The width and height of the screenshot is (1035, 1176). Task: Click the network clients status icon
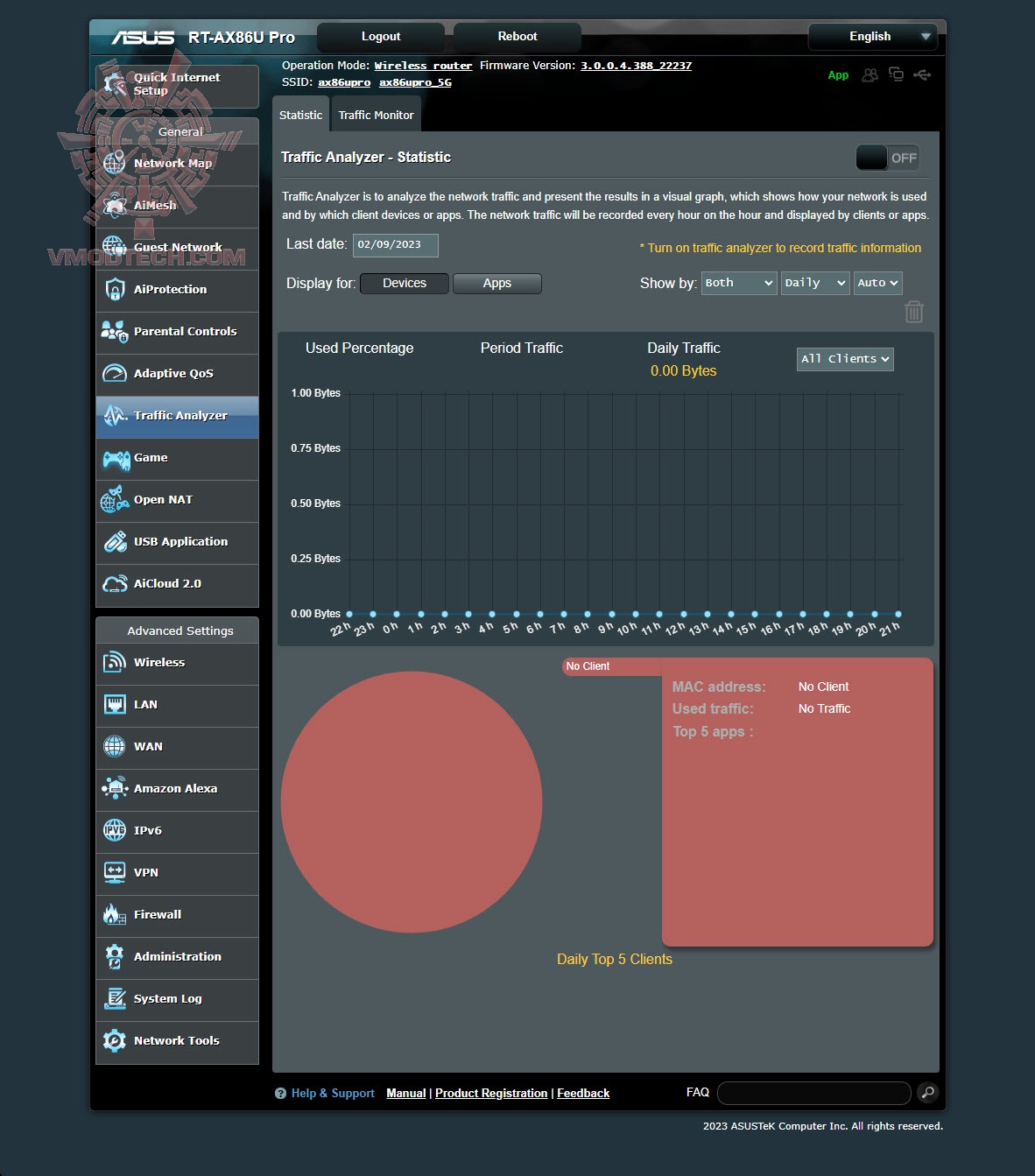pyautogui.click(x=896, y=74)
